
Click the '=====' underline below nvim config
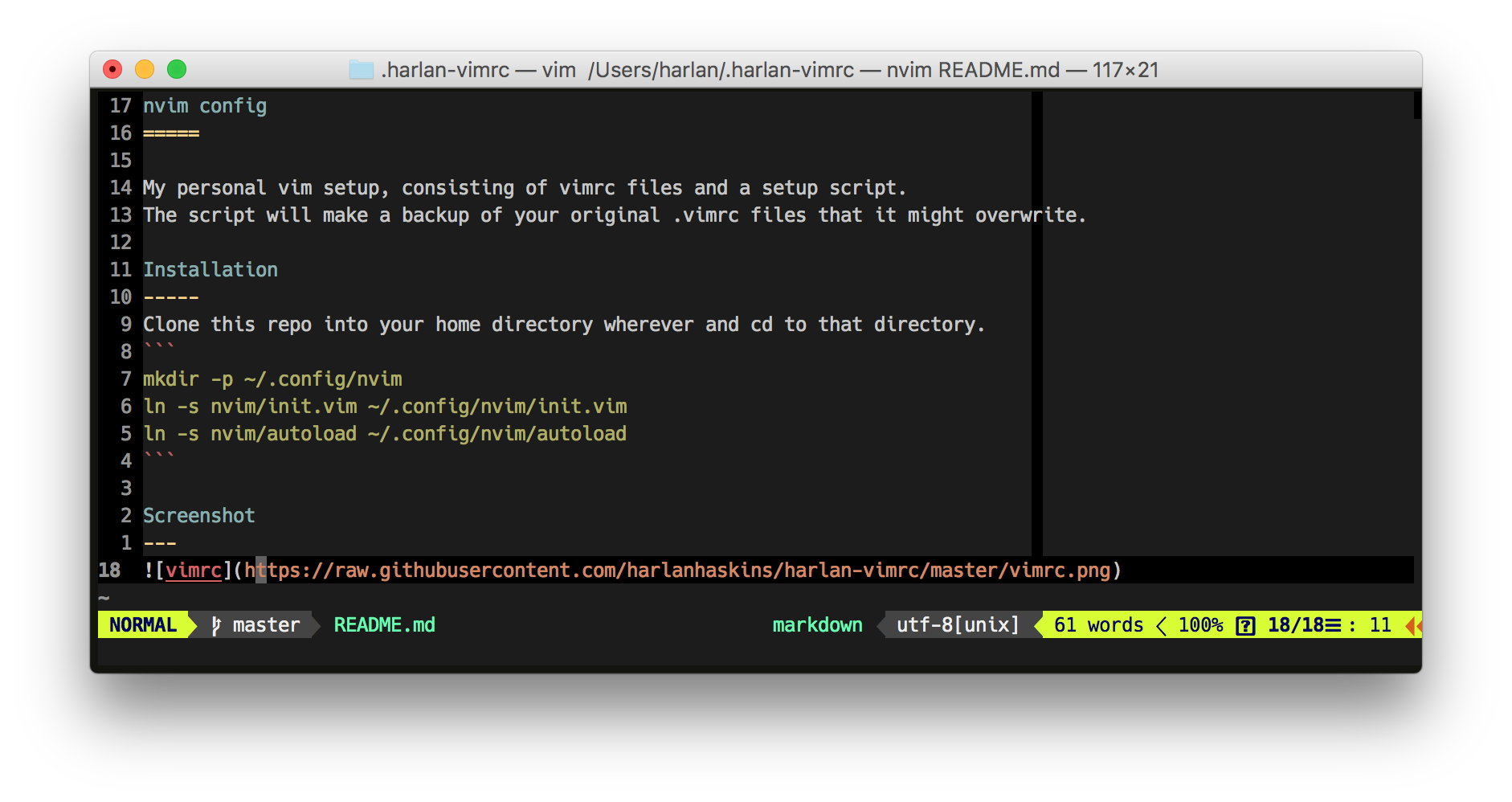coord(171,133)
